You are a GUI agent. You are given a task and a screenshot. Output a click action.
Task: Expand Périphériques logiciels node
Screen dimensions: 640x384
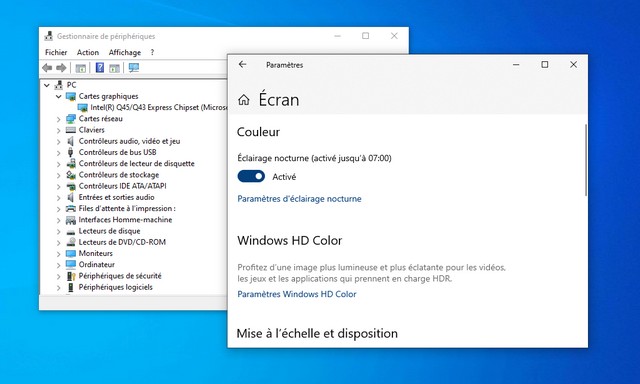(58, 287)
